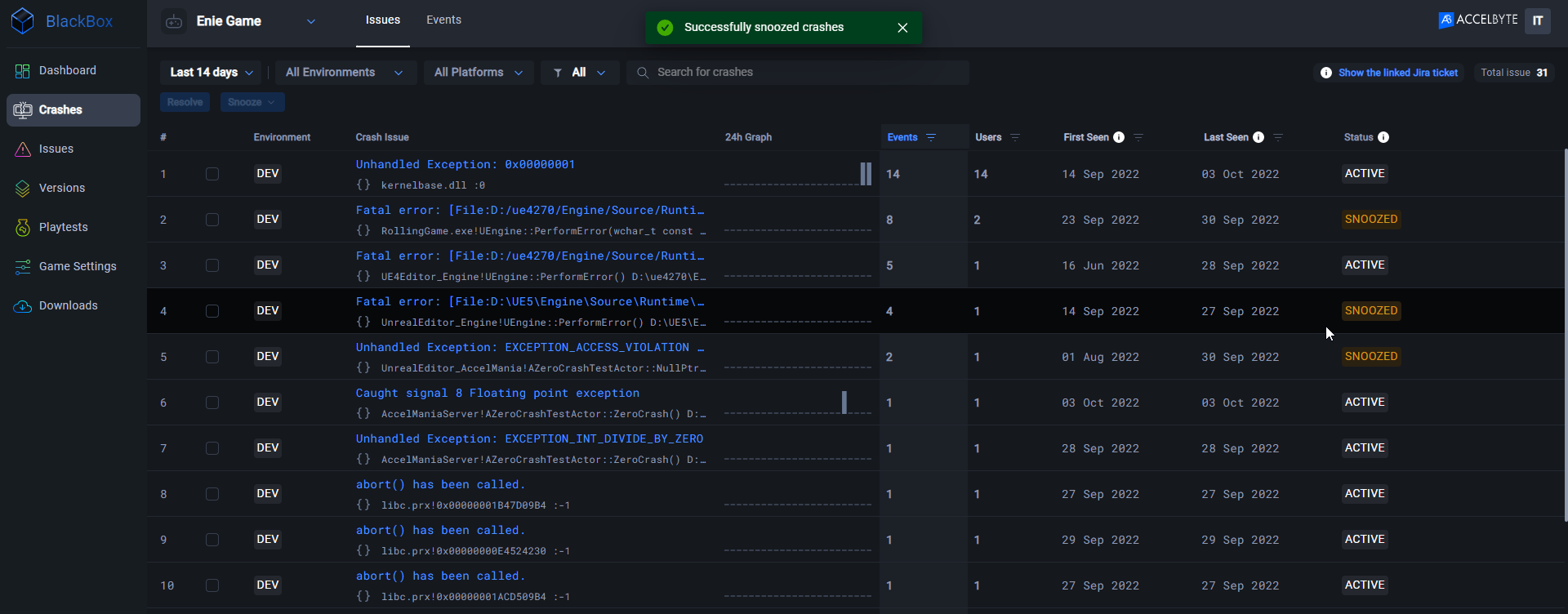Click the game controller icon beside Enie Game
Viewport: 1568px width, 614px height.
tap(174, 22)
